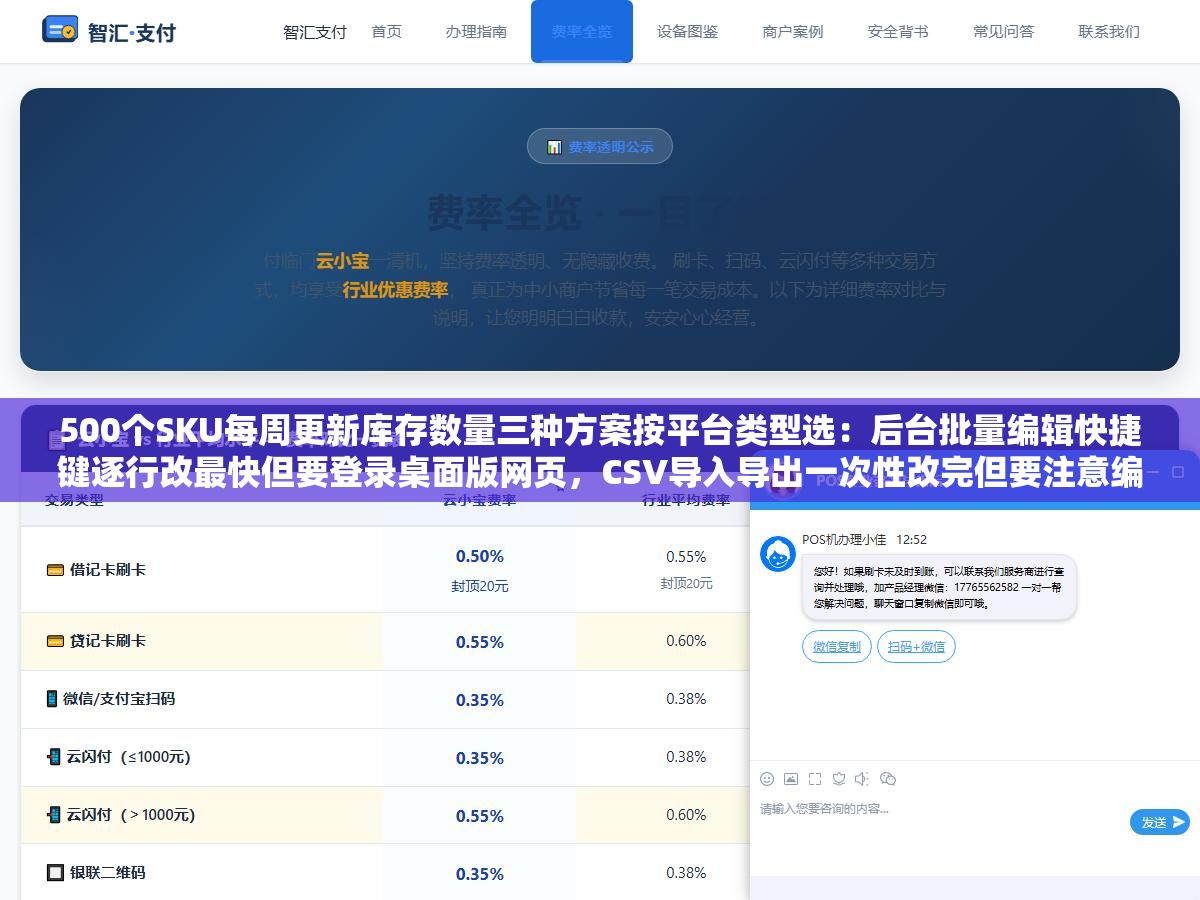Click the 借记卡刷卡 row label
Viewport: 1200px width, 900px height.
click(107, 570)
